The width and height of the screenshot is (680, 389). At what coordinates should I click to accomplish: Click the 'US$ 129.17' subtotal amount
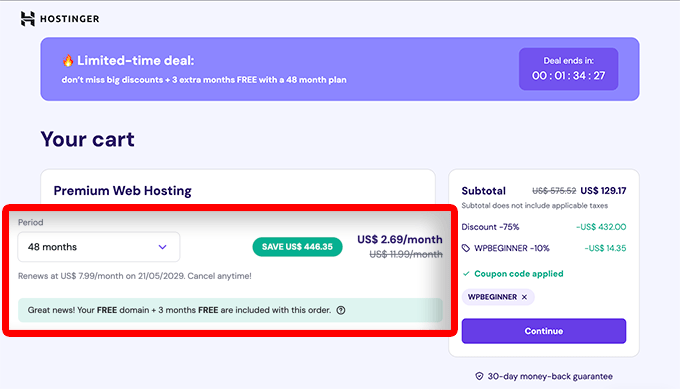pos(603,191)
